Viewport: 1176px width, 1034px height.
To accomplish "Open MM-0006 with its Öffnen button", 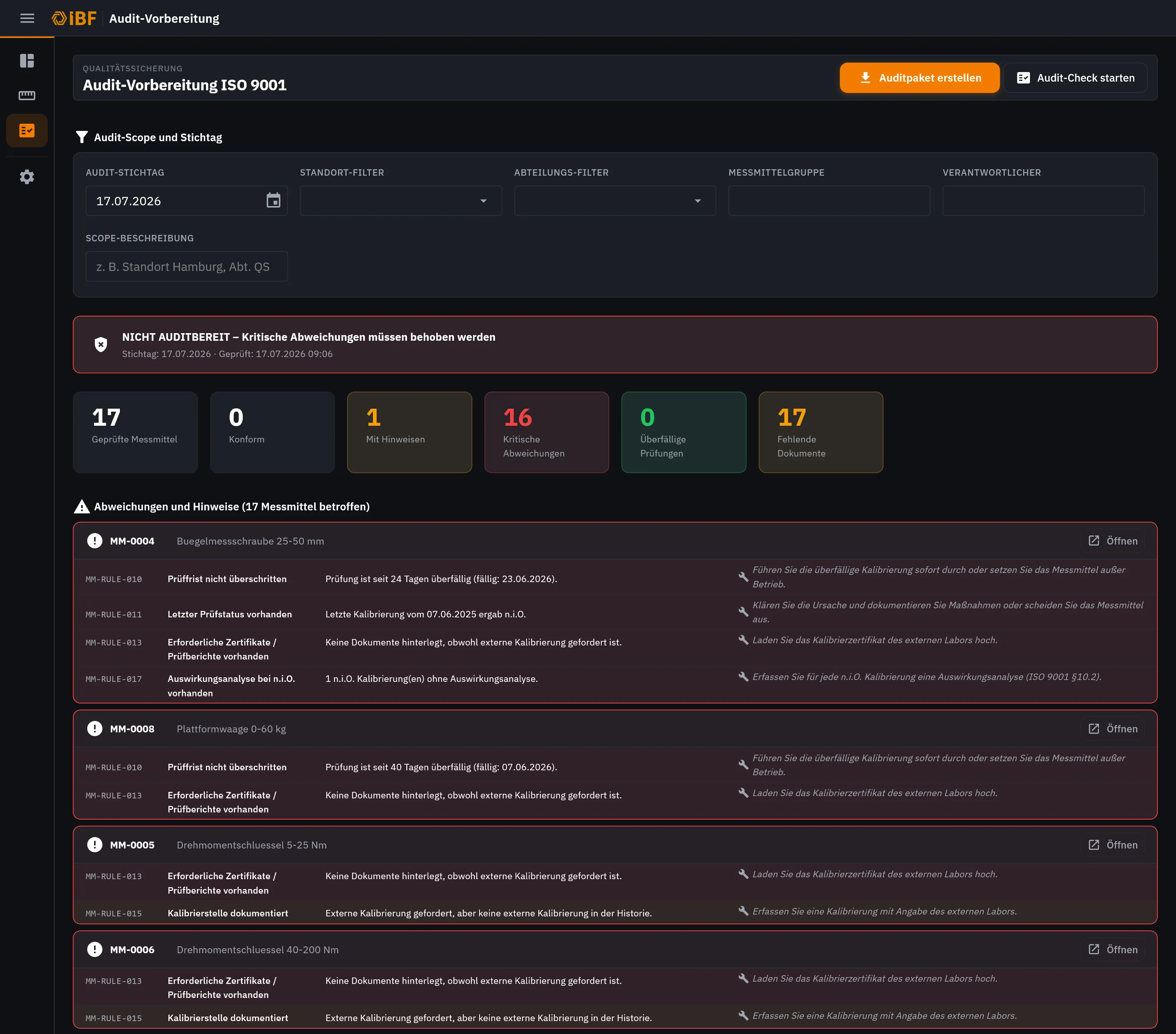I will [x=1113, y=949].
